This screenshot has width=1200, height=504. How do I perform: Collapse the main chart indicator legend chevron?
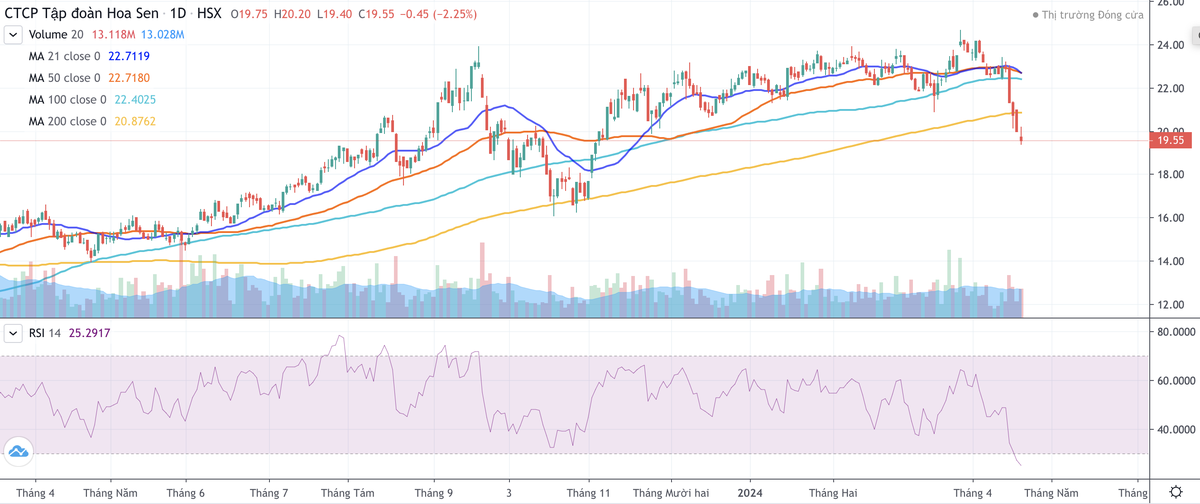[13, 35]
